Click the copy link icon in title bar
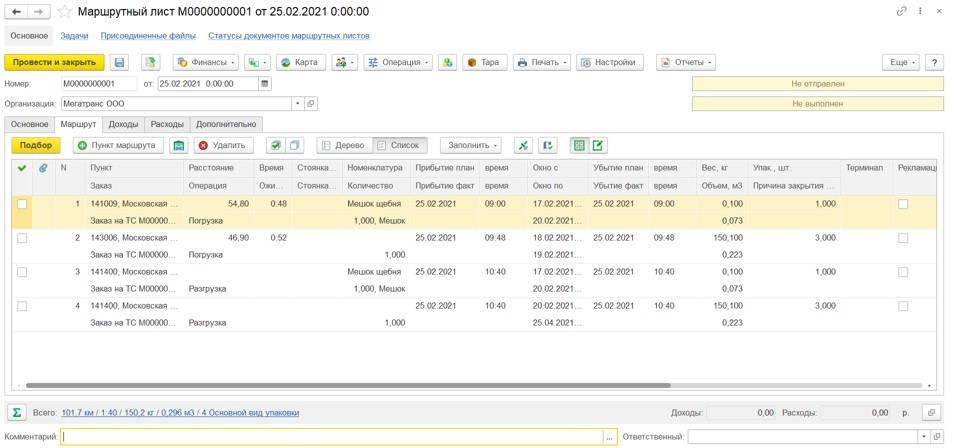Screen dimensions: 957x448 click(902, 12)
